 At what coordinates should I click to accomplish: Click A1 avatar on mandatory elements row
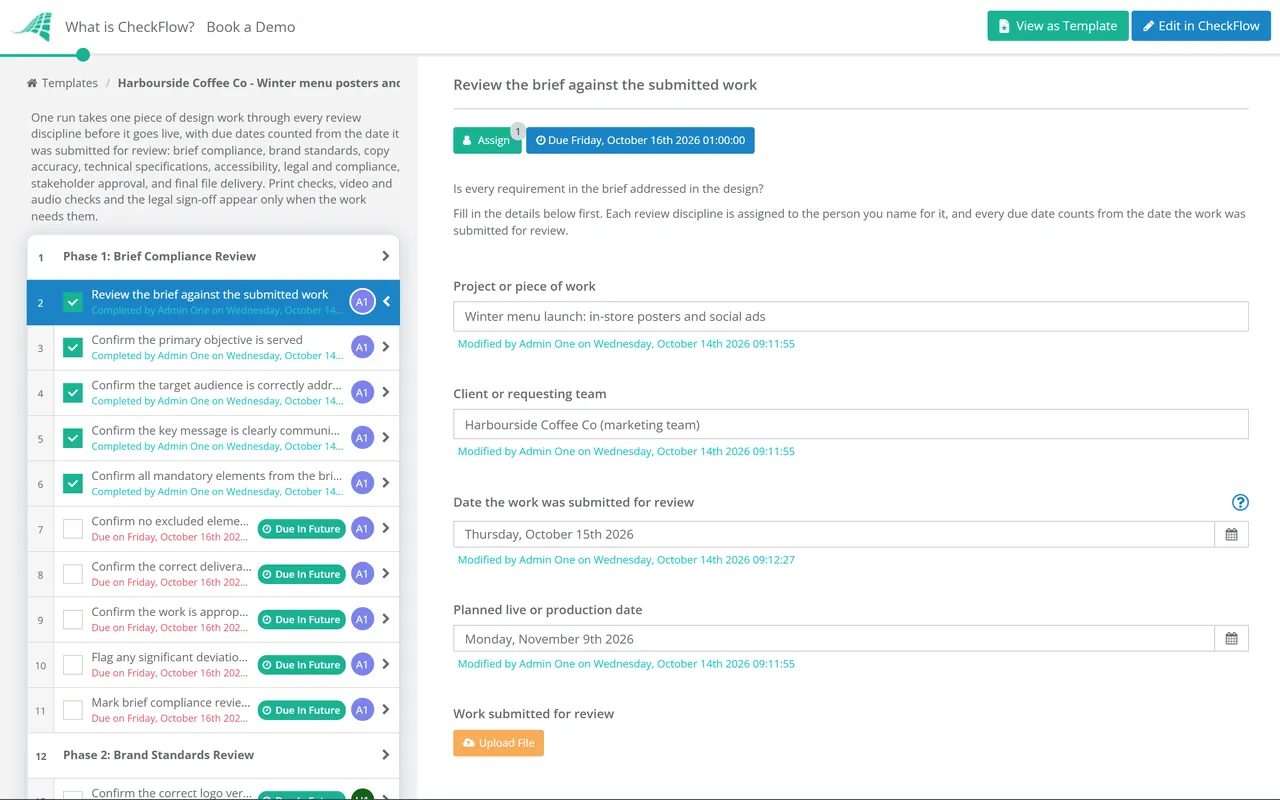[x=362, y=483]
